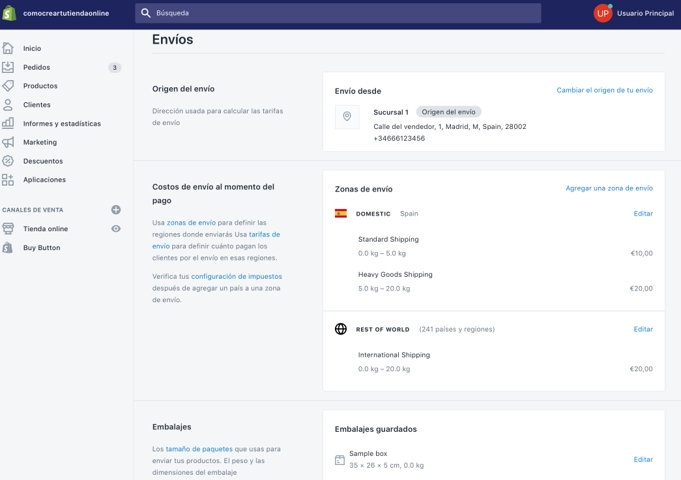Select the Productos tag icon

pyautogui.click(x=8, y=86)
